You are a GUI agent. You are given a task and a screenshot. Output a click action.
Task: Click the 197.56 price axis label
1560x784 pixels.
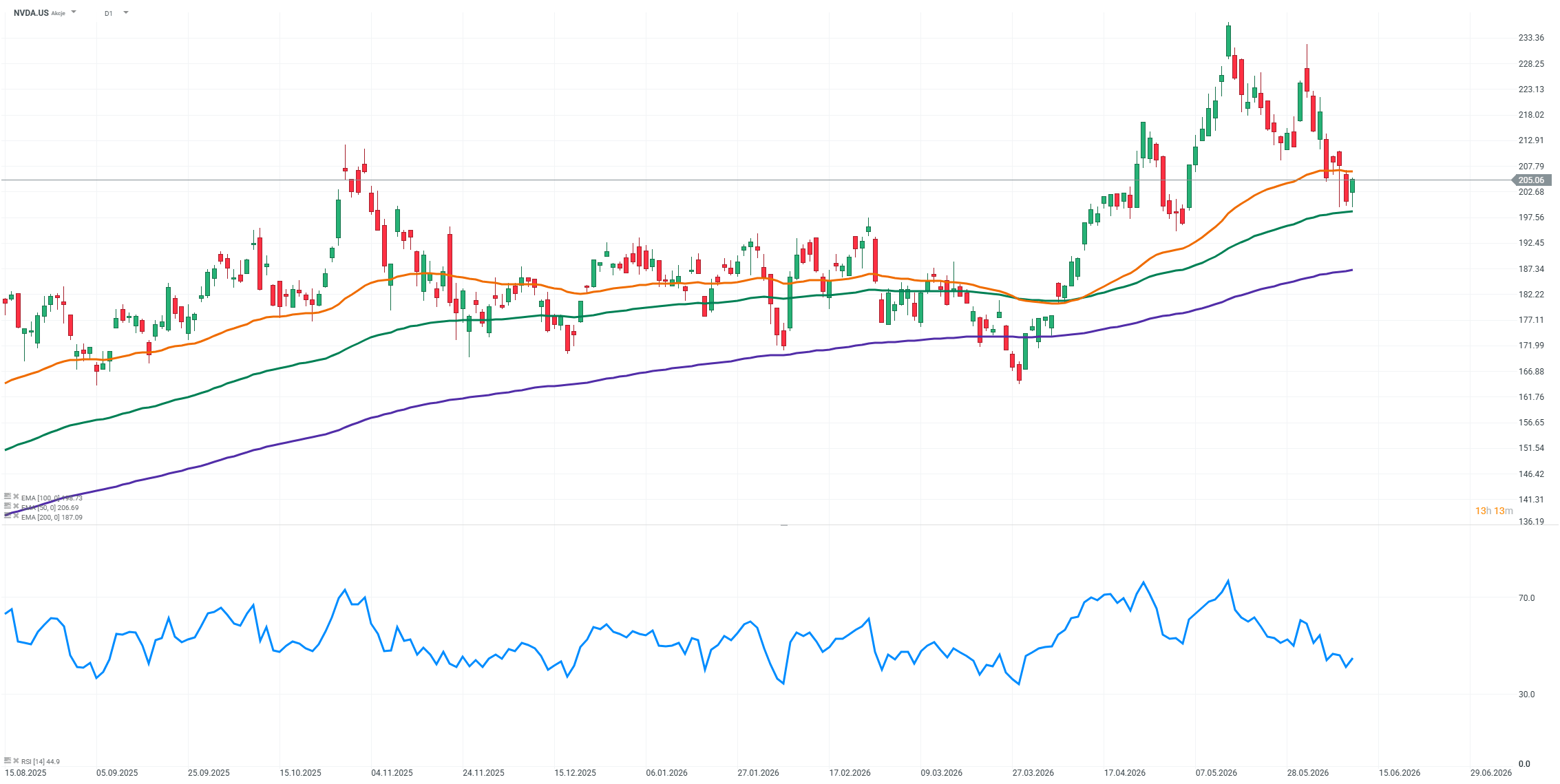1531,218
